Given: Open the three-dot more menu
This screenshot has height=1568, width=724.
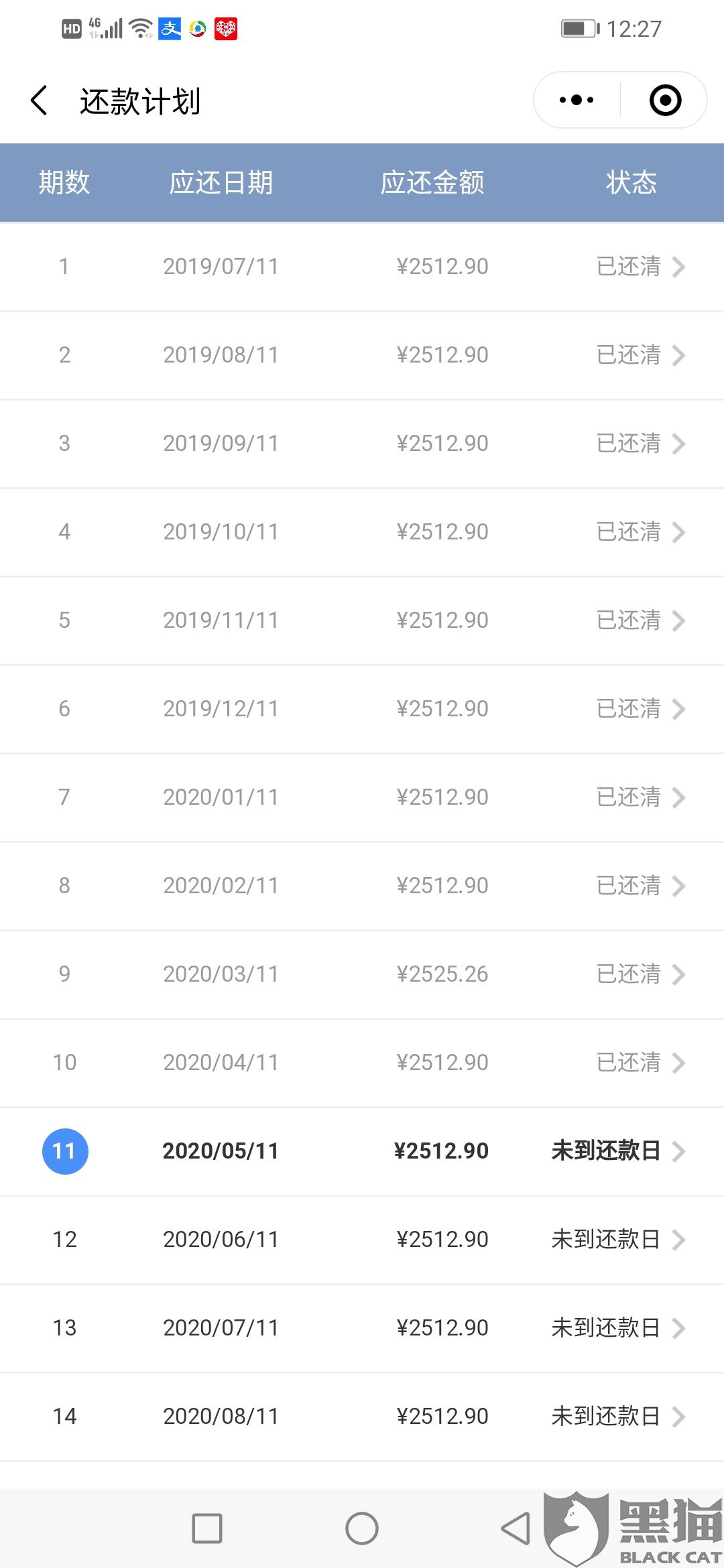Looking at the screenshot, I should pos(577,101).
